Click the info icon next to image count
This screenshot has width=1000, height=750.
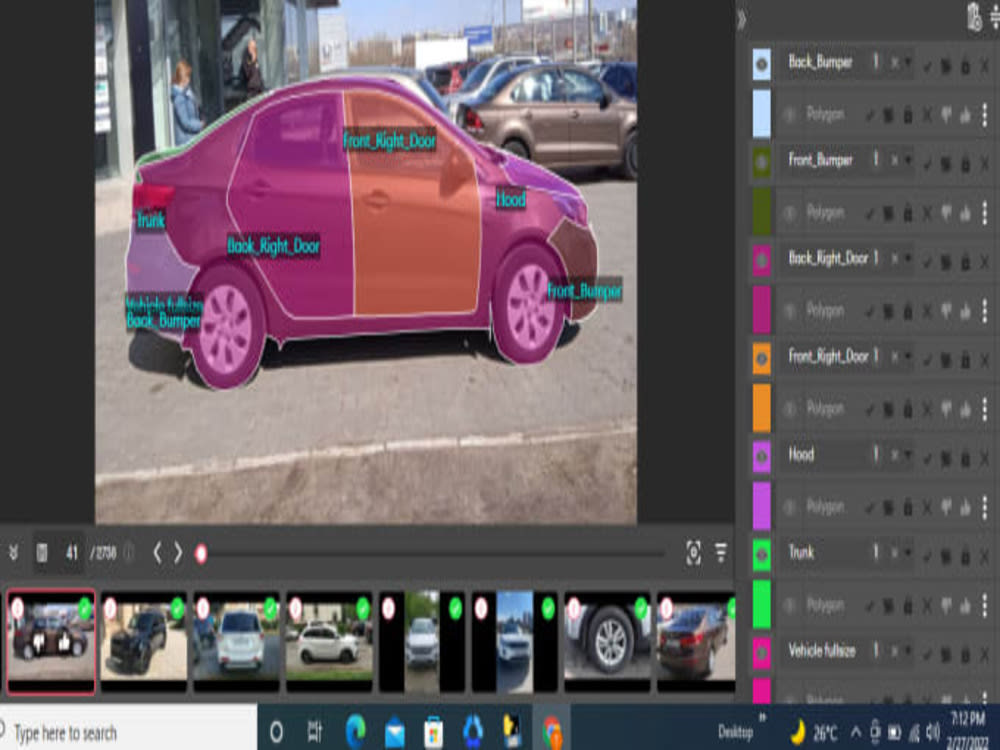(x=128, y=553)
